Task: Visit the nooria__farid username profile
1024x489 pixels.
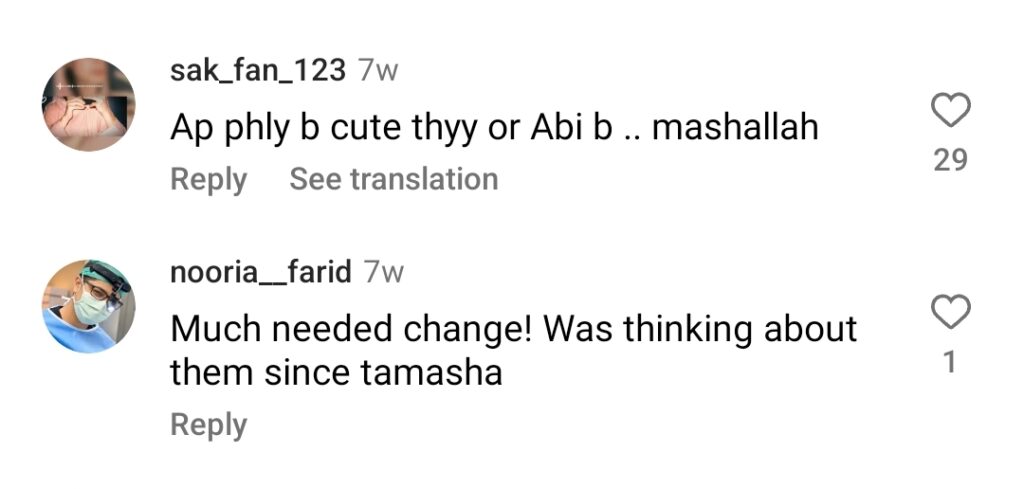Action: 261,271
